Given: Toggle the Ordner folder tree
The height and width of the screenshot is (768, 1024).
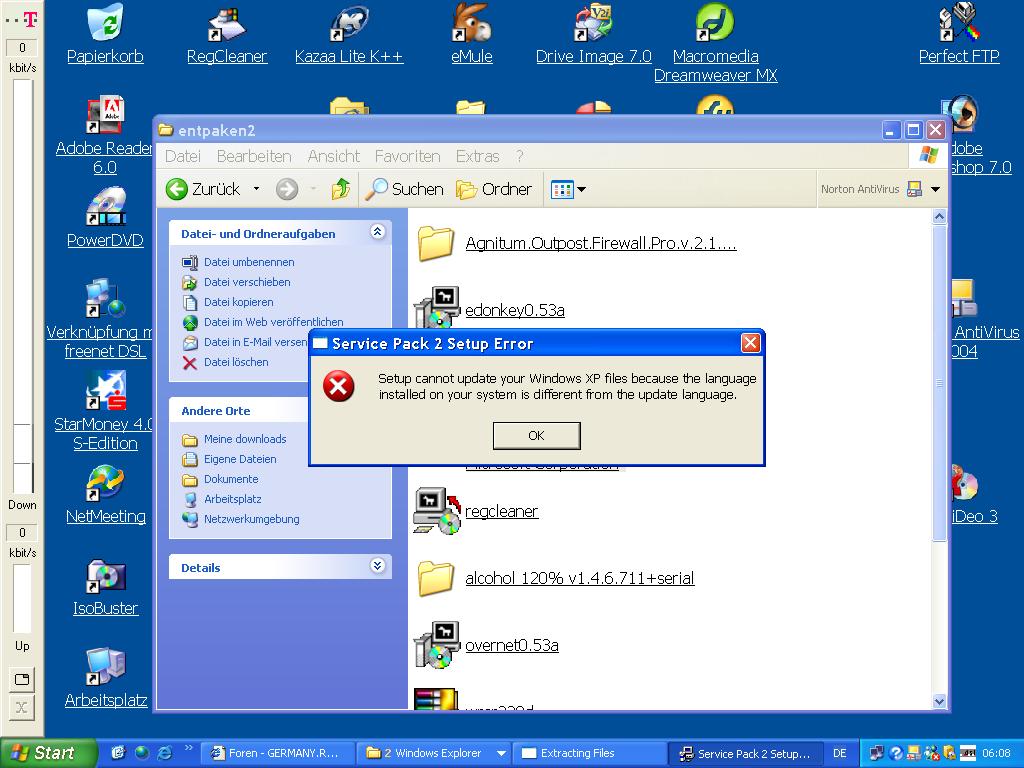Looking at the screenshot, I should coord(494,189).
